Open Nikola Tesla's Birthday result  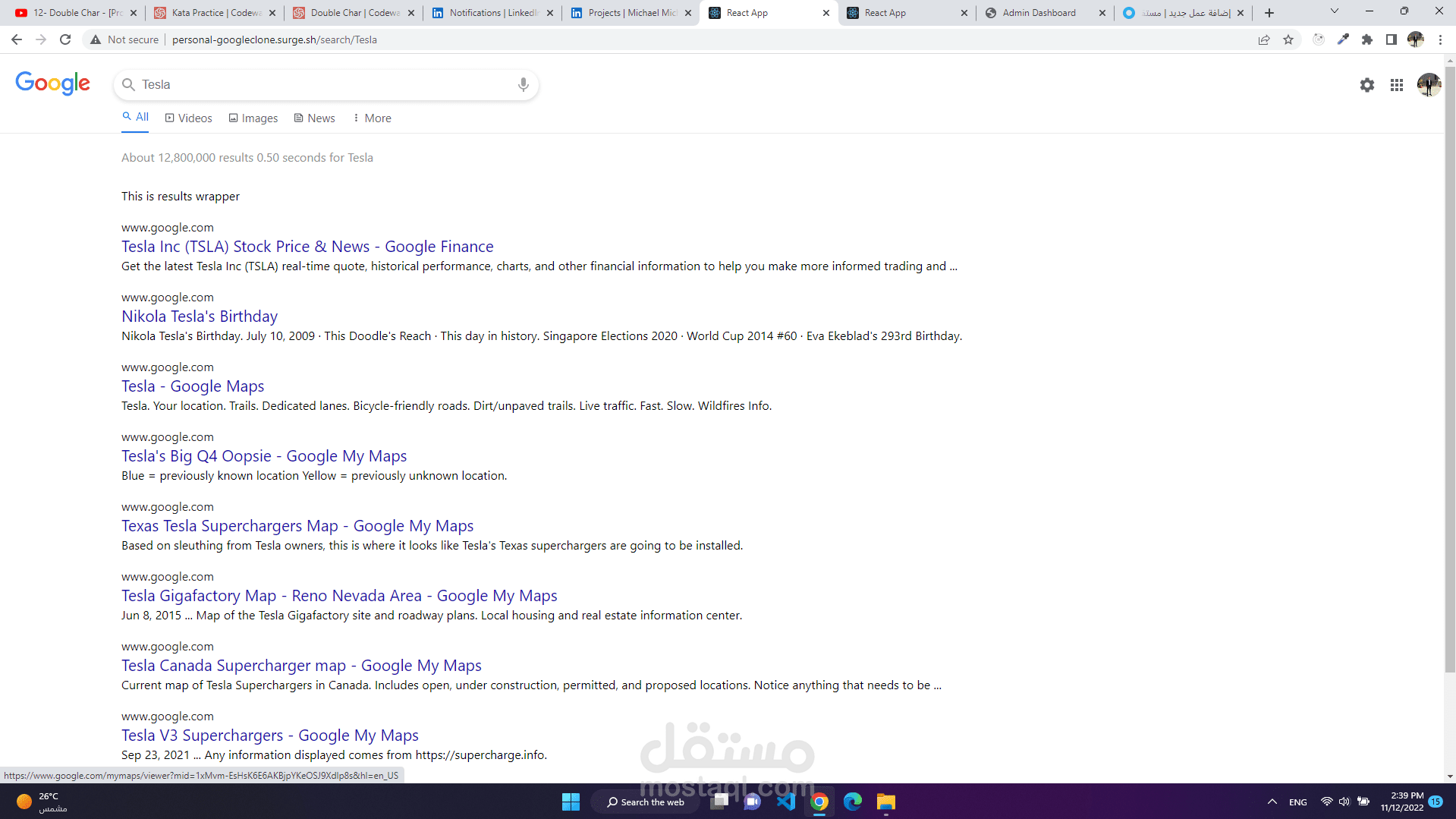[200, 317]
